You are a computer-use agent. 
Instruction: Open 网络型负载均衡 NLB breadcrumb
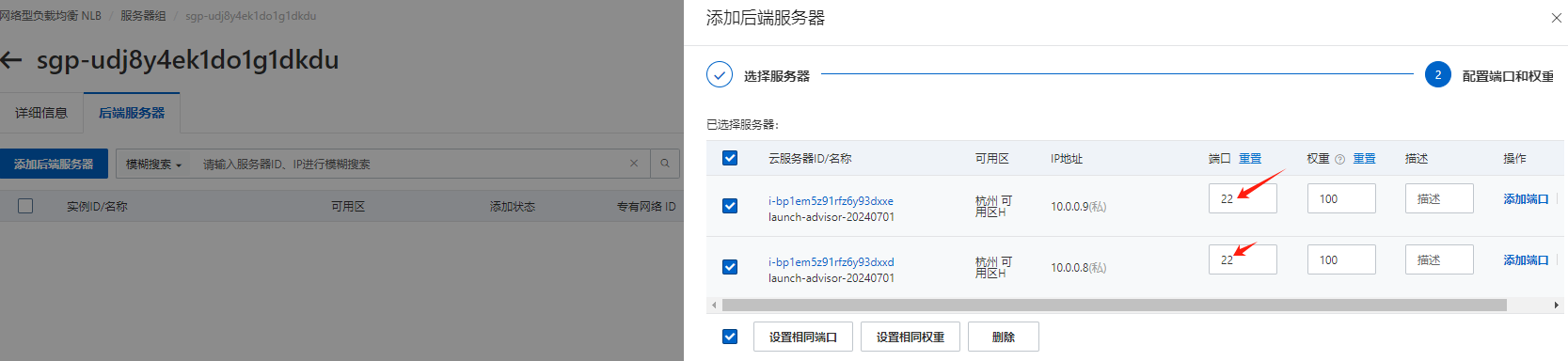51,16
